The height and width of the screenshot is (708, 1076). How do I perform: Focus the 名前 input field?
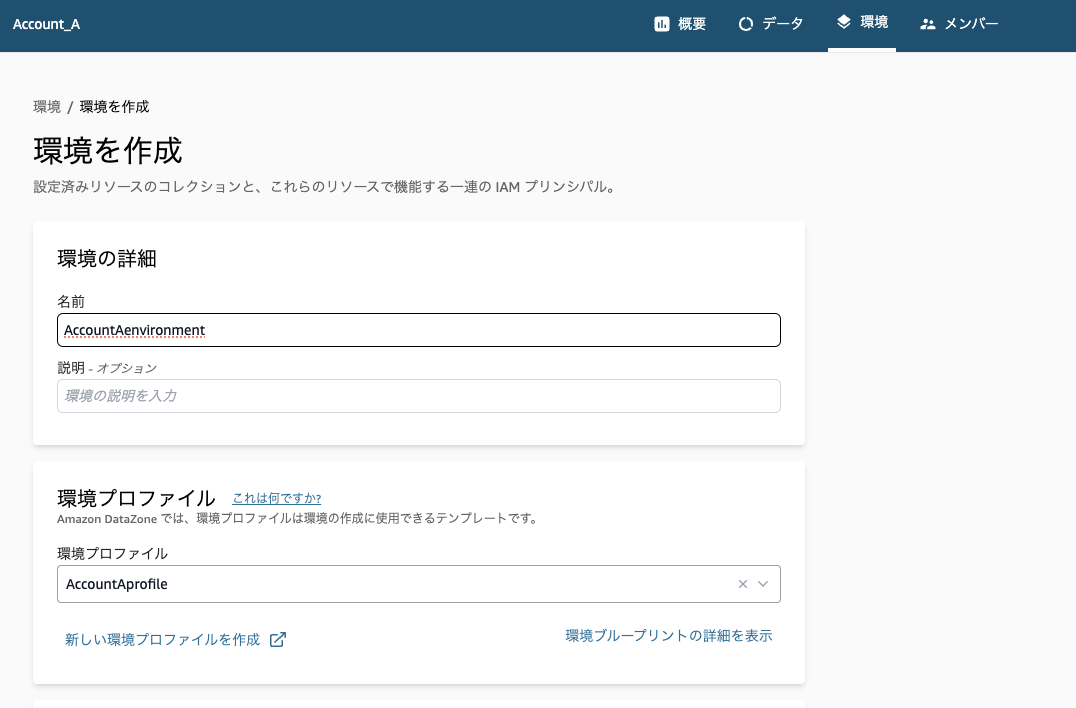[418, 329]
